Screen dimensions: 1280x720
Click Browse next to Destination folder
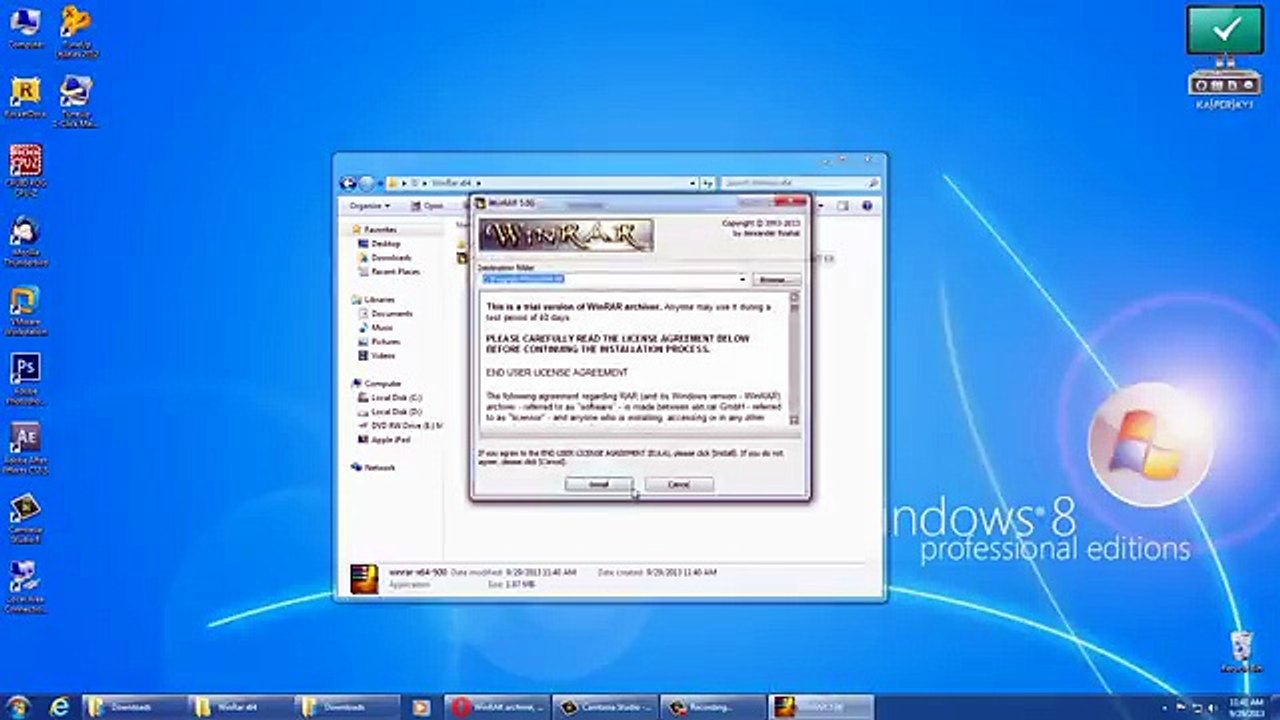click(x=775, y=279)
